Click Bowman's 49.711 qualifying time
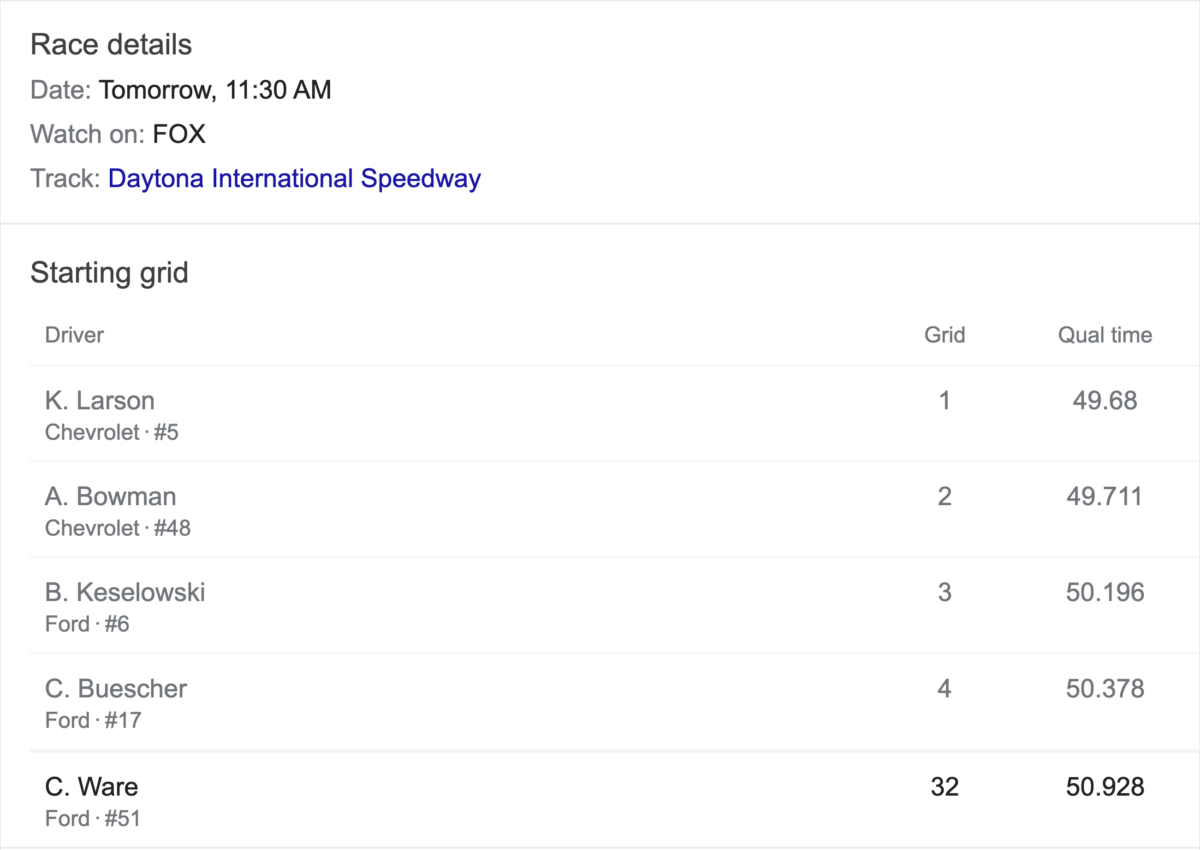Viewport: 1200px width, 850px height. pyautogui.click(x=1105, y=497)
